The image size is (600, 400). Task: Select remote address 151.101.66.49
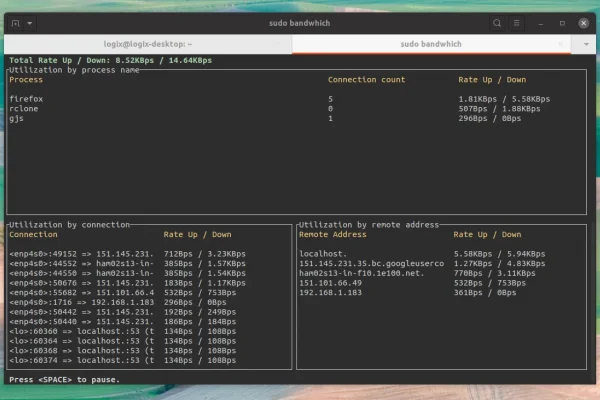(330, 283)
